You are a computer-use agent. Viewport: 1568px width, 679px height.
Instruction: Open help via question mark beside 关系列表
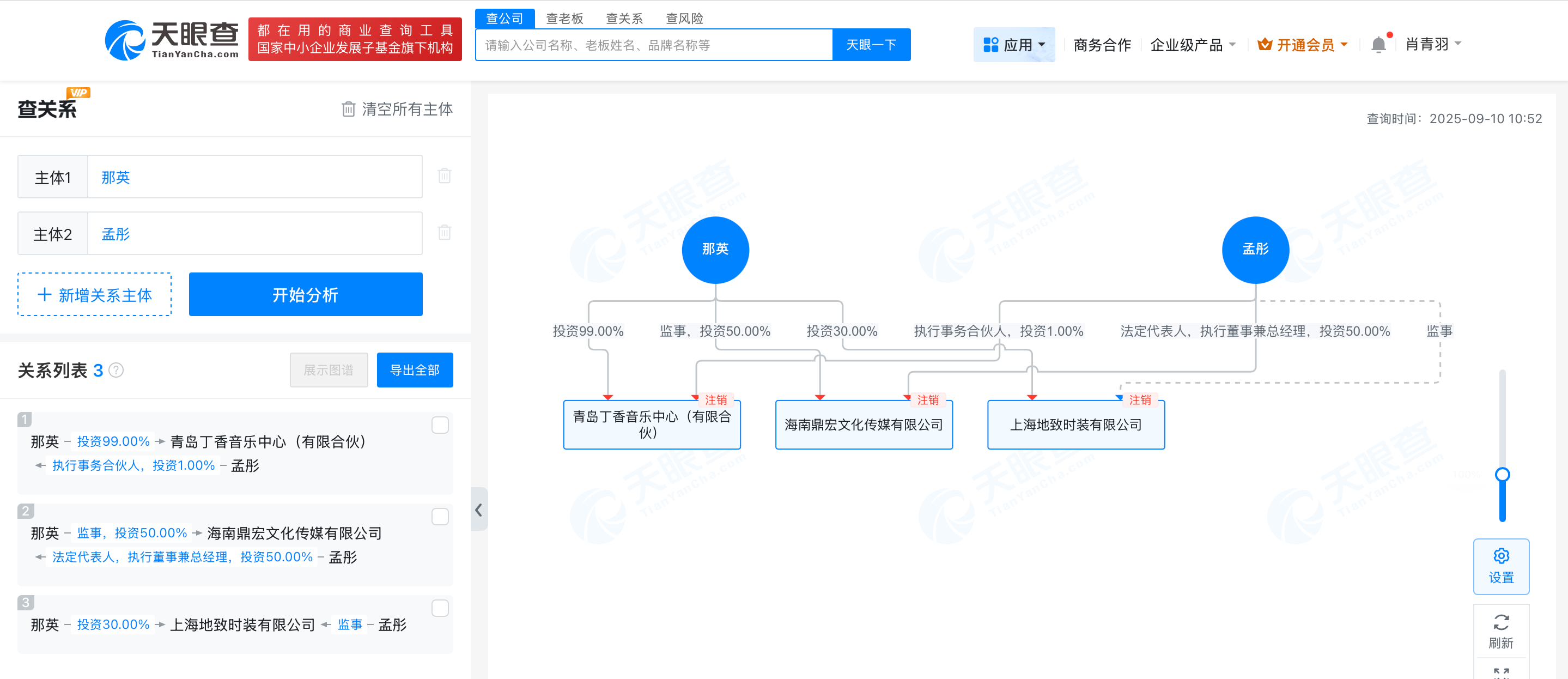click(116, 370)
